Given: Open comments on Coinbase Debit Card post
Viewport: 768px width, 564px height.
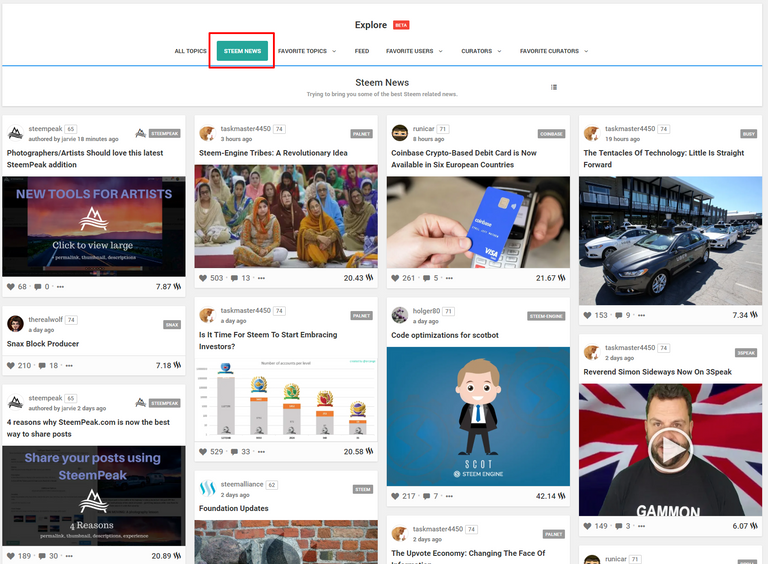Looking at the screenshot, I should coord(427,278).
